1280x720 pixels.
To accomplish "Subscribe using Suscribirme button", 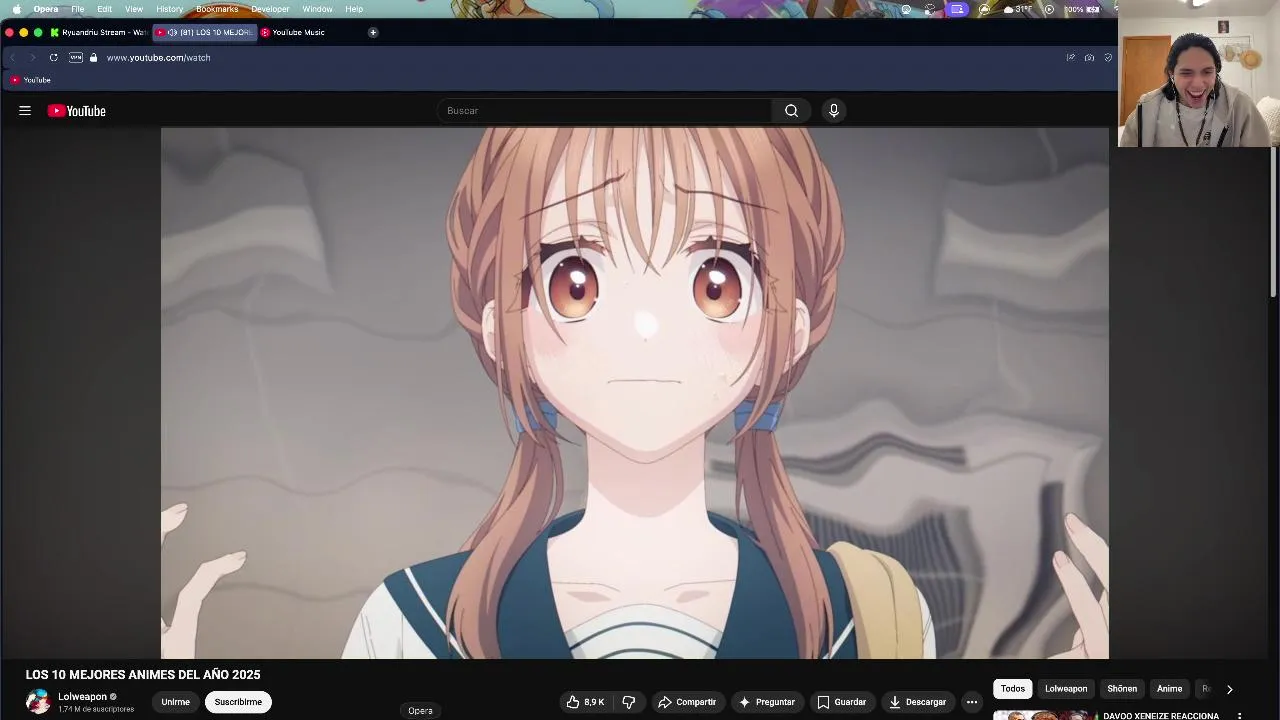I will [238, 702].
